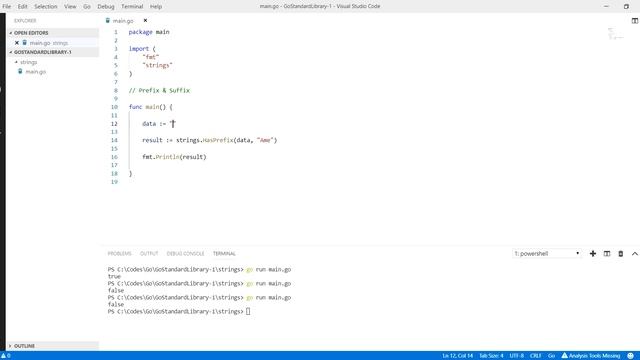Image resolution: width=640 pixels, height=360 pixels.
Task: Open the Edit menu
Action: pos(22,7)
